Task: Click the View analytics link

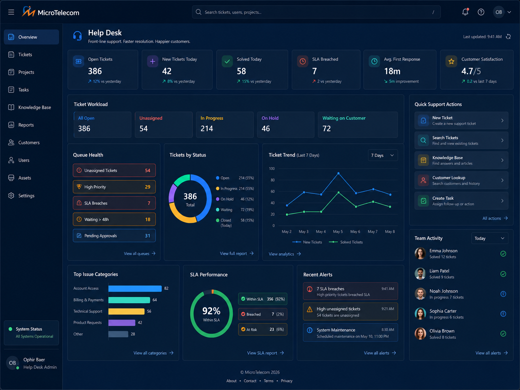Action: pos(285,254)
